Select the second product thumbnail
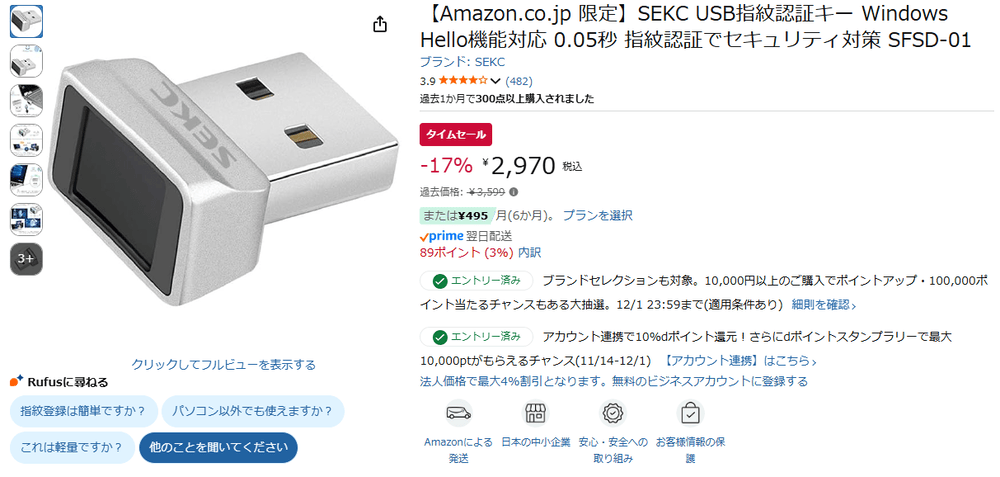This screenshot has width=1000, height=477. point(26,61)
